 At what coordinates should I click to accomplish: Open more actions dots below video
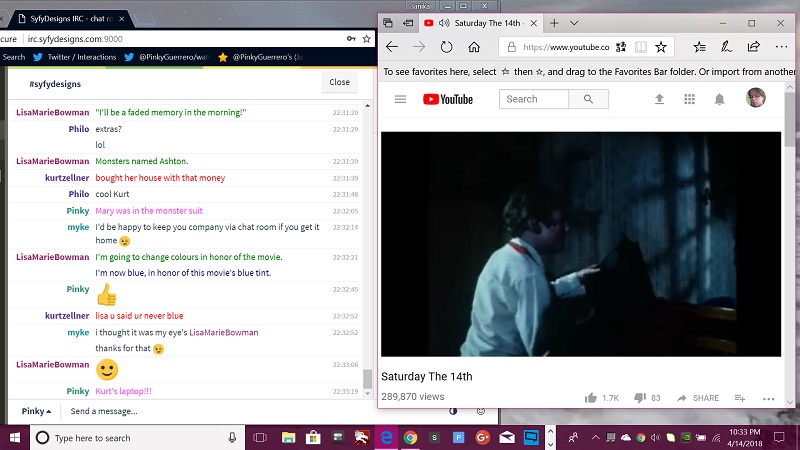768,398
